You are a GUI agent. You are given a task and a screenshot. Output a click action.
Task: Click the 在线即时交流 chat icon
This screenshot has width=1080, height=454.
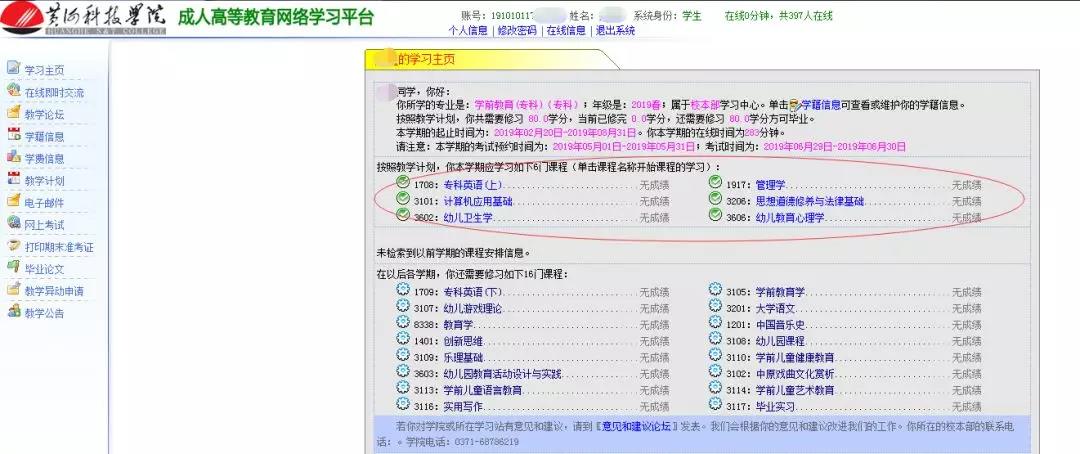(x=13, y=91)
